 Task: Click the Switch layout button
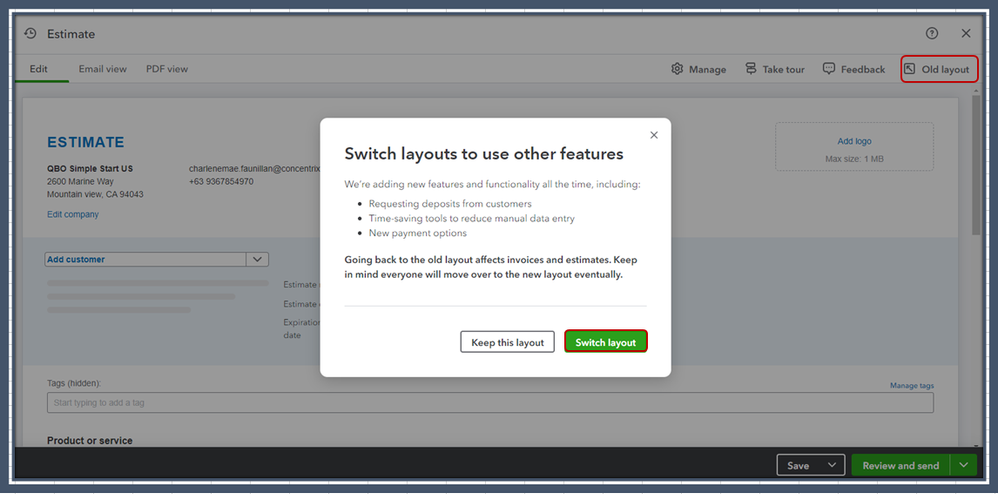[x=606, y=342]
